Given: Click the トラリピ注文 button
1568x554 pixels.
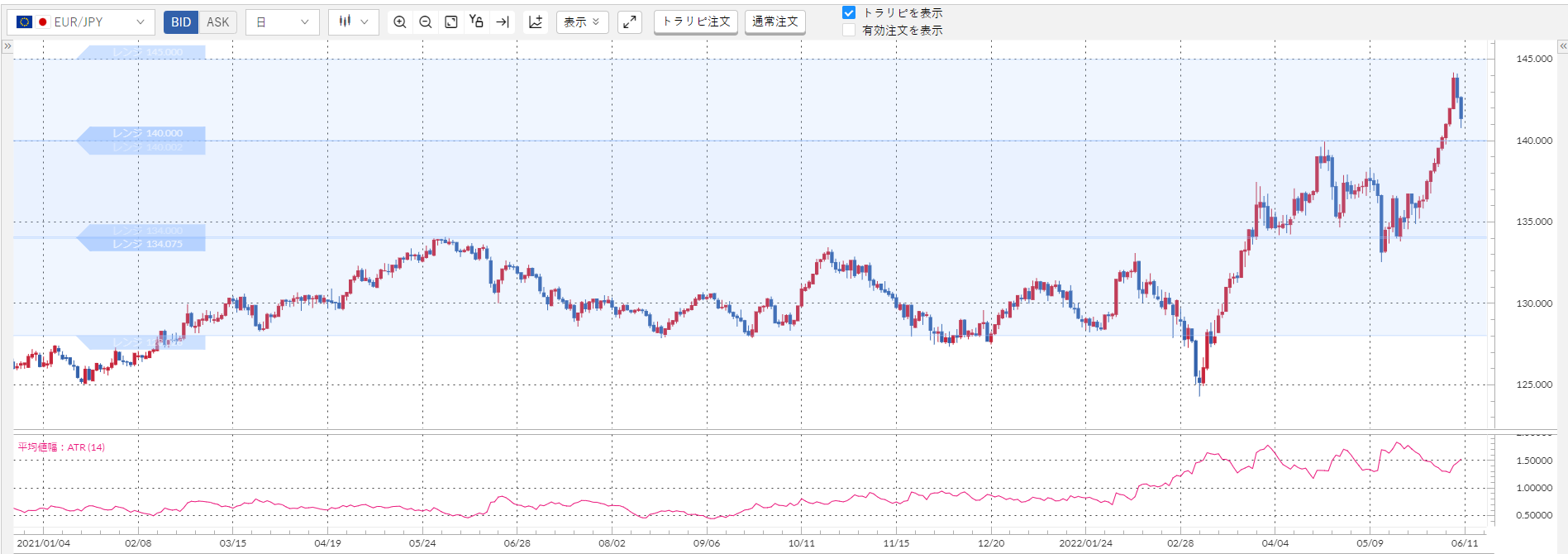Looking at the screenshot, I should [x=696, y=22].
